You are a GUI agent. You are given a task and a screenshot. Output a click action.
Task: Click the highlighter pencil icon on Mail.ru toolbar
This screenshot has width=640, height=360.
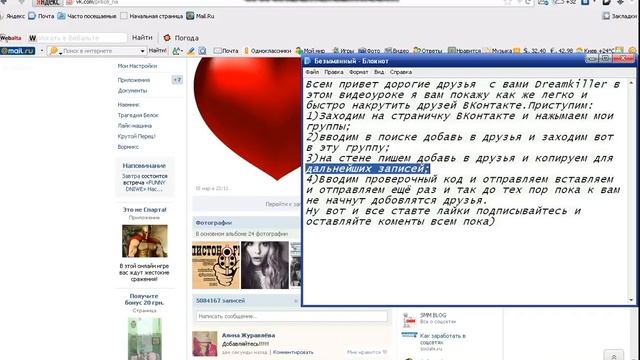click(191, 51)
